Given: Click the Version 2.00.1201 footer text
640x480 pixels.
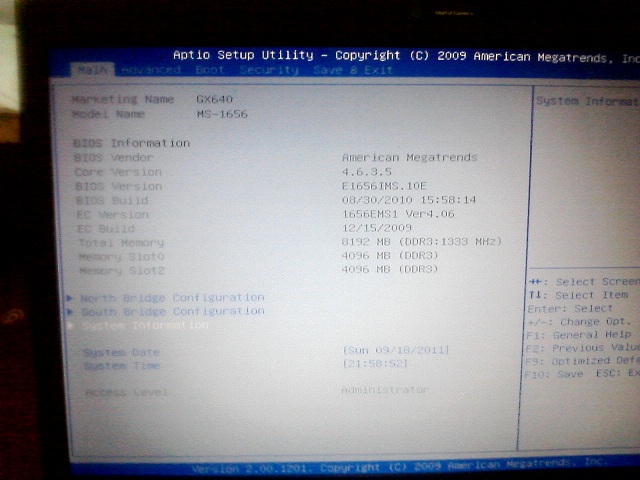Looking at the screenshot, I should click(251, 469).
